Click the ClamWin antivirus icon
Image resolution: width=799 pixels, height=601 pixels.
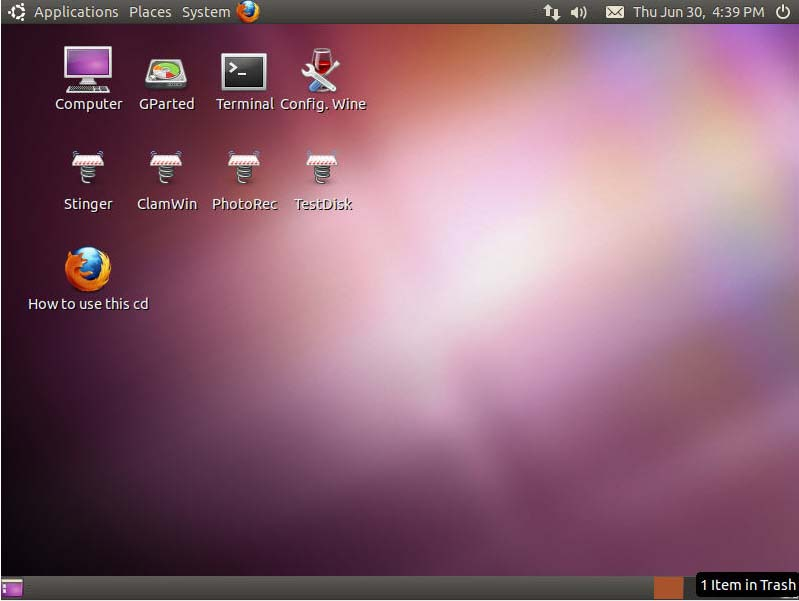pyautogui.click(x=166, y=170)
